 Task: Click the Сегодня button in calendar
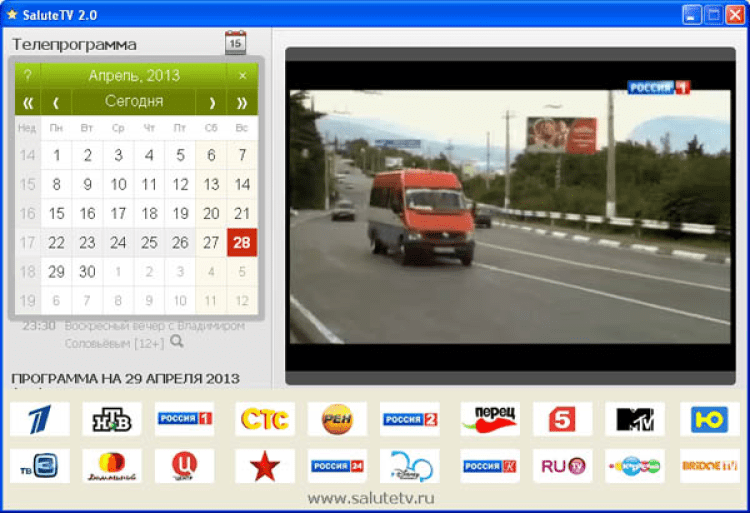pos(134,102)
